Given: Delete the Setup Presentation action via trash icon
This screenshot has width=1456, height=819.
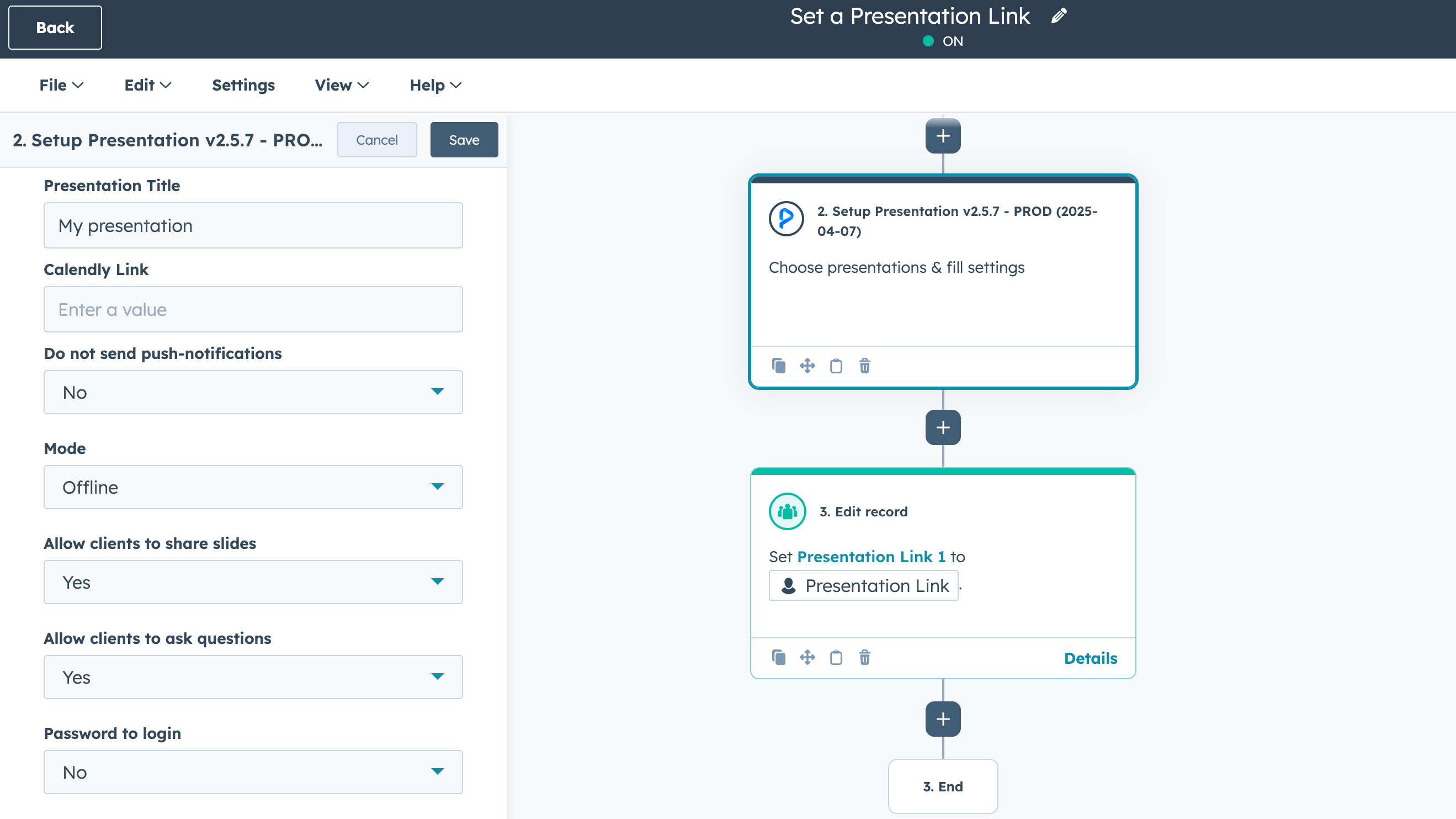Looking at the screenshot, I should point(864,366).
